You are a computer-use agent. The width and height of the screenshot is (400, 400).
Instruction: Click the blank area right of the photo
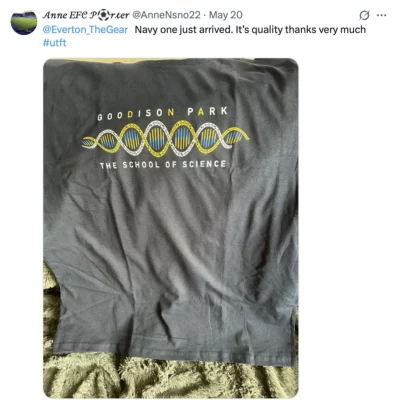pyautogui.click(x=348, y=228)
